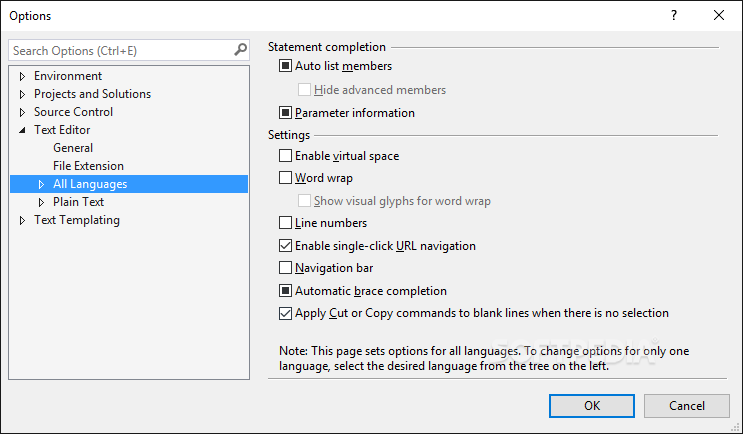Expand the Plain Text arrow
The image size is (743, 434).
(41, 202)
